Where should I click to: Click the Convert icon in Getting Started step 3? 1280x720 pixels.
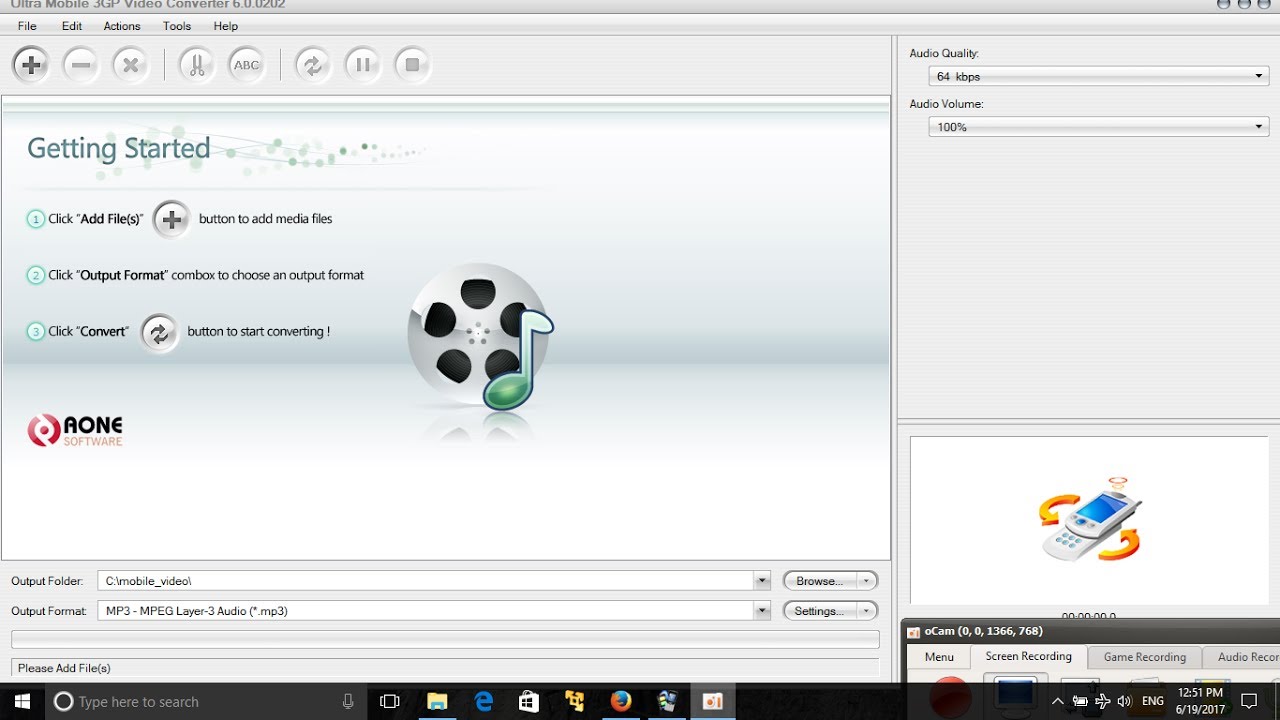tap(159, 332)
